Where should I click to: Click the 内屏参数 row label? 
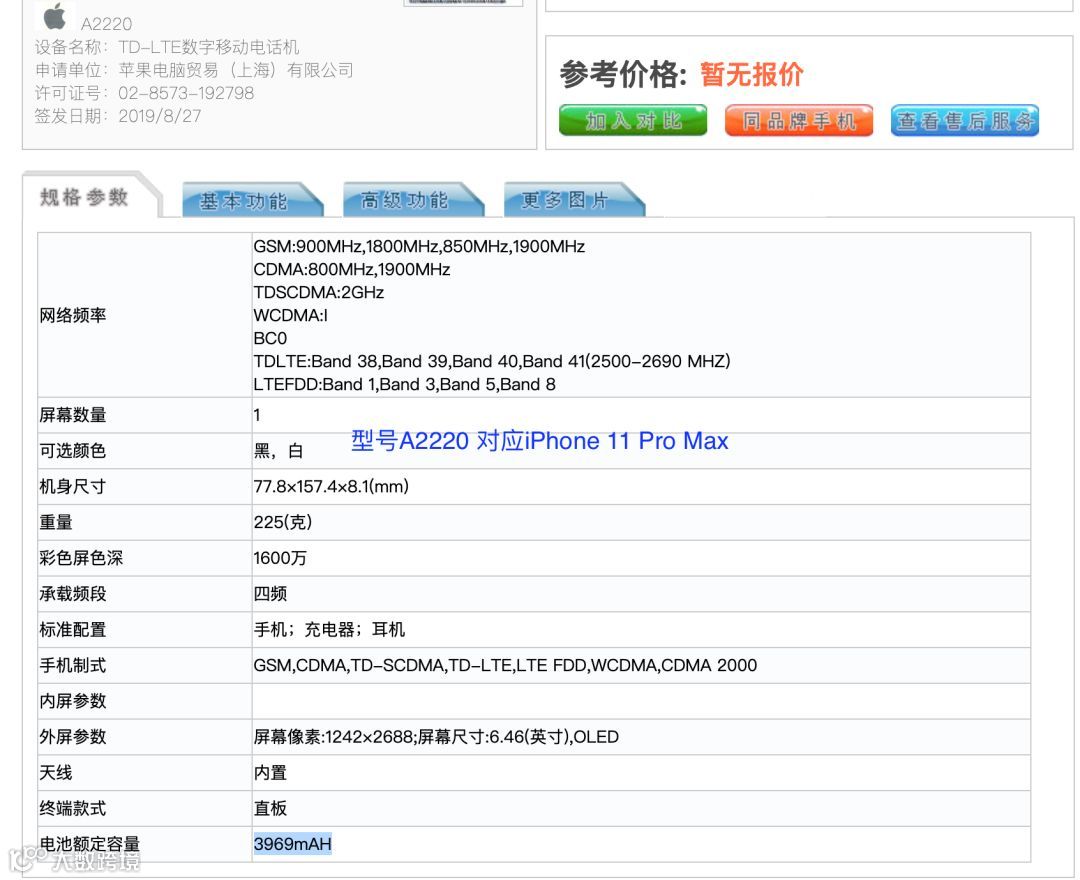[72, 702]
